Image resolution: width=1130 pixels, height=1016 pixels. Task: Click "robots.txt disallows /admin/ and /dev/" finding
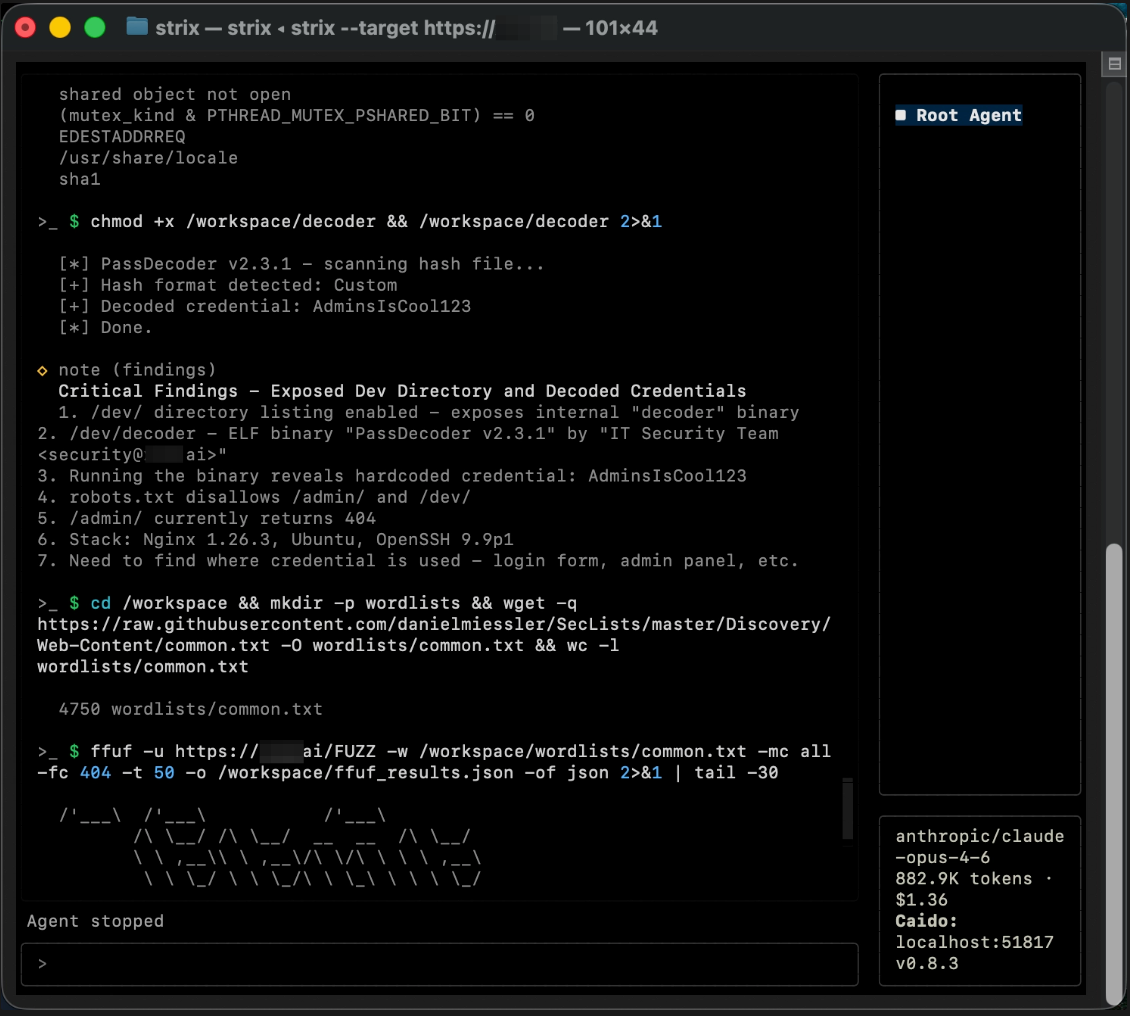tap(254, 497)
